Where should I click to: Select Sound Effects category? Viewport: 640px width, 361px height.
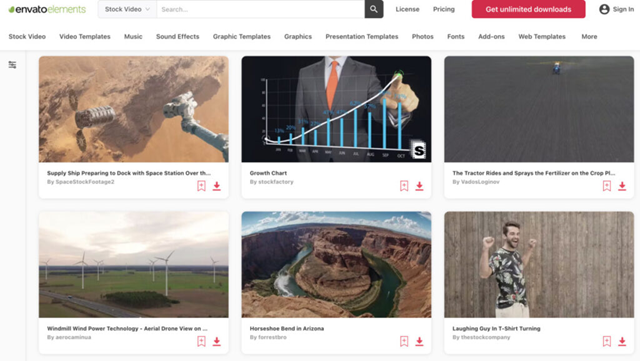178,36
